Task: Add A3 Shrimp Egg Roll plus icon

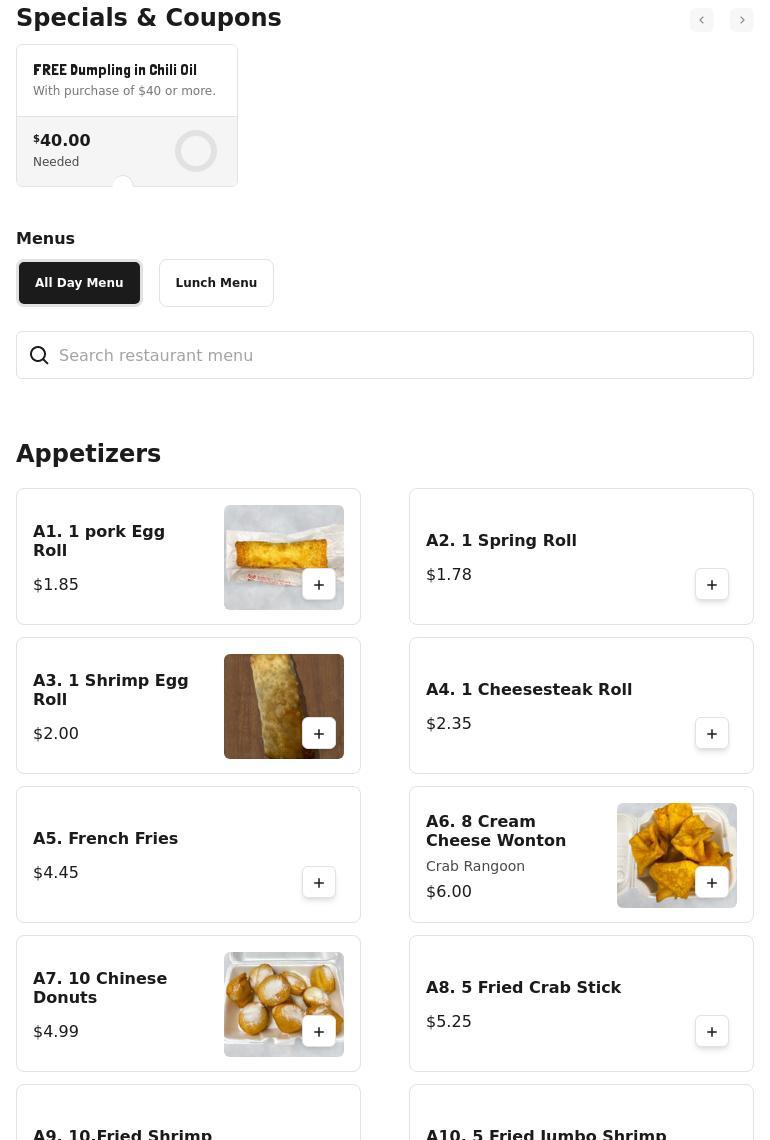Action: pyautogui.click(x=318, y=734)
